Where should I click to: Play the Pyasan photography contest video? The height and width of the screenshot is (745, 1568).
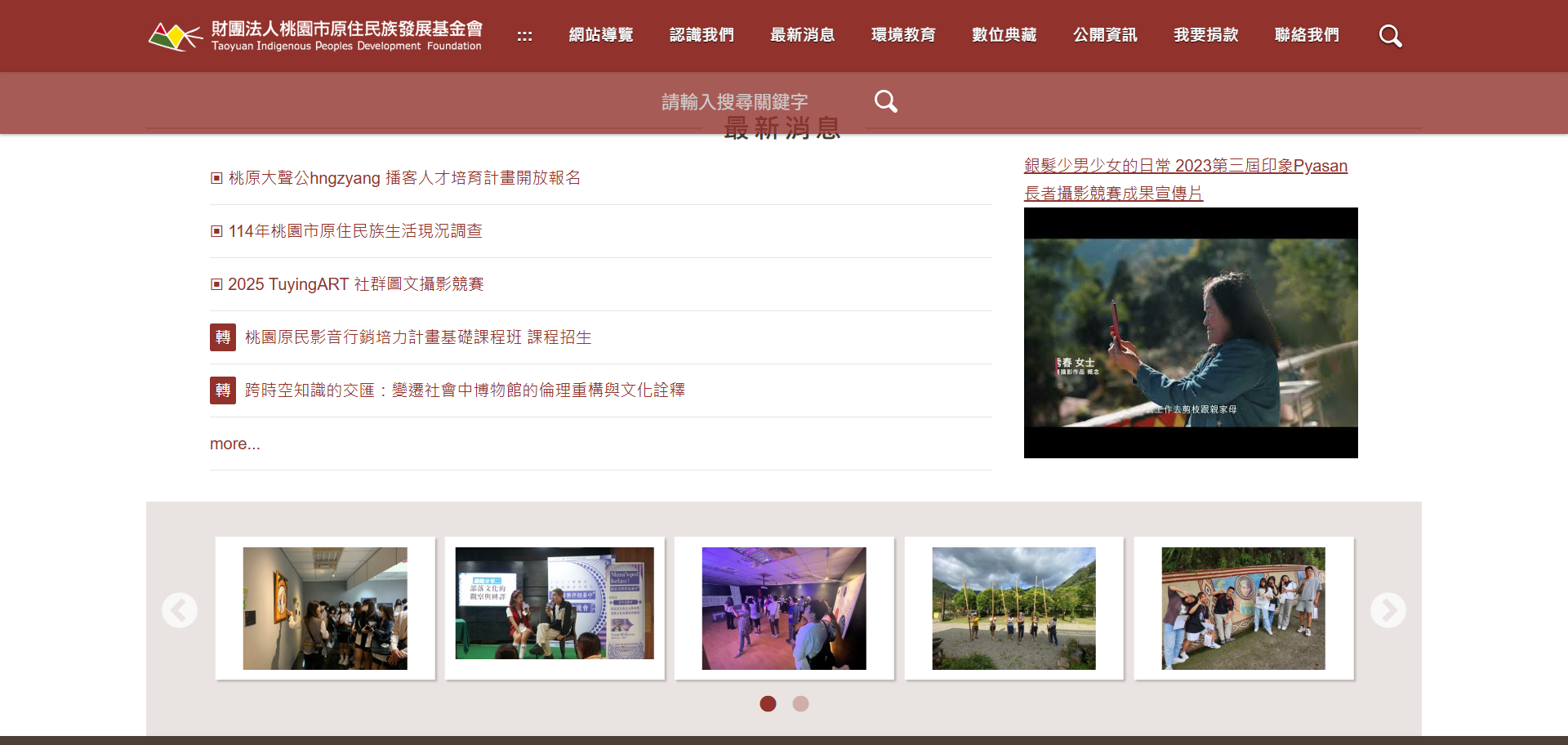tap(1191, 332)
